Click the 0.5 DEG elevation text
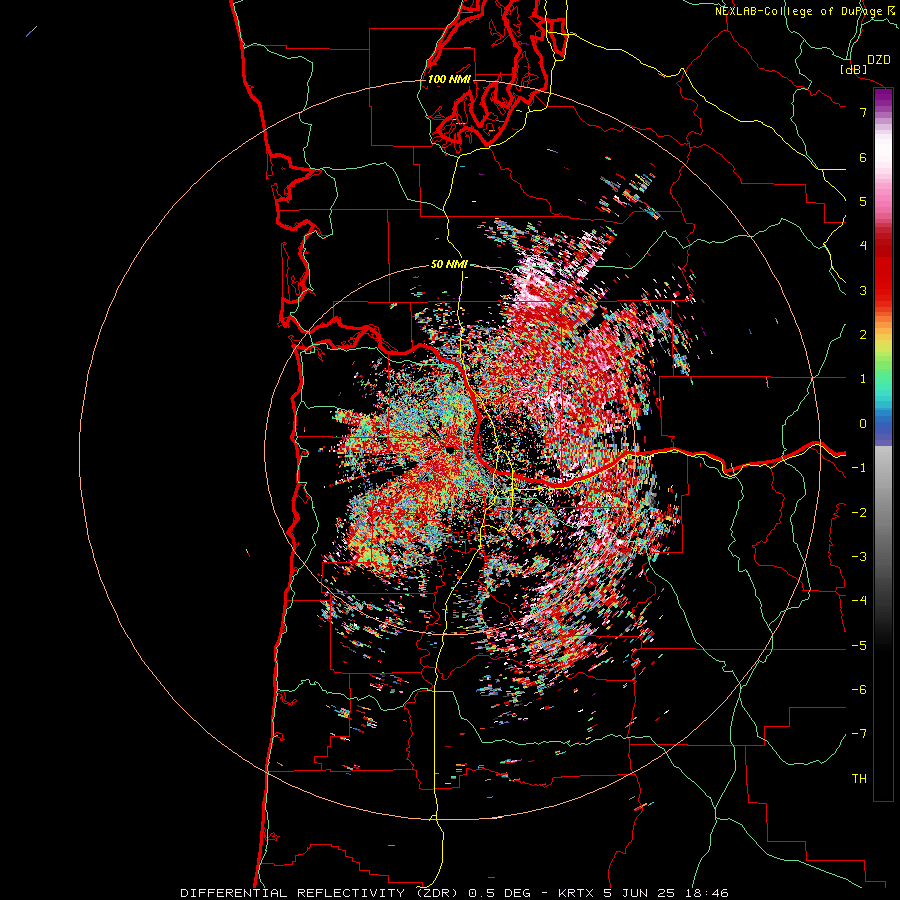The height and width of the screenshot is (900, 900). (x=499, y=893)
